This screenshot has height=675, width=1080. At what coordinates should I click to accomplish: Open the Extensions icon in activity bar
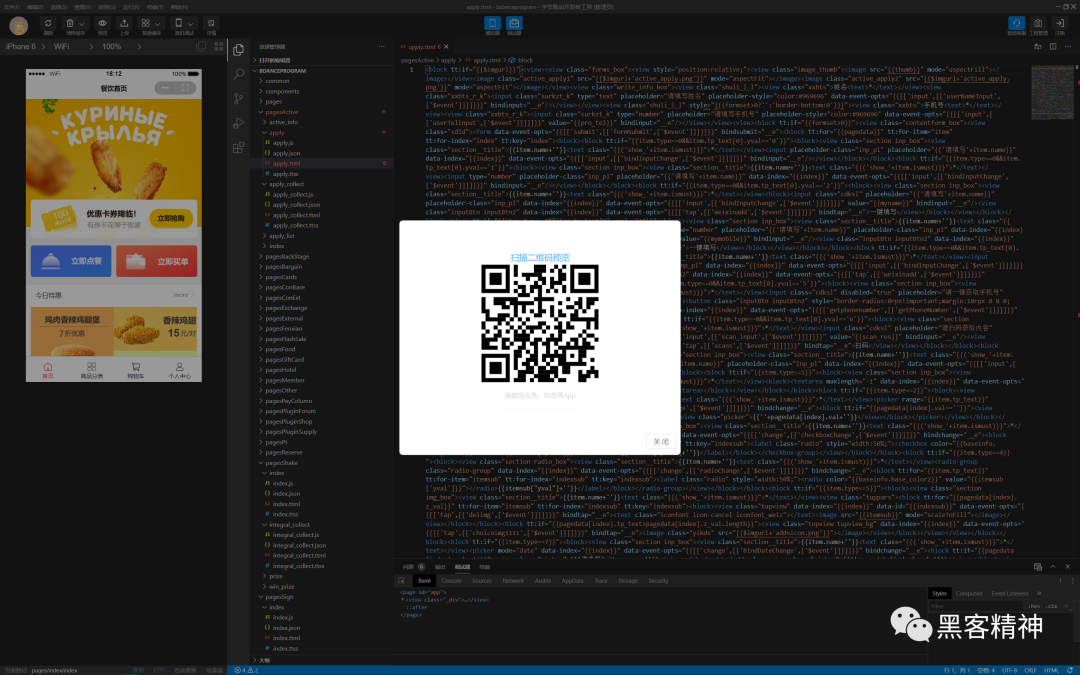pyautogui.click(x=238, y=147)
